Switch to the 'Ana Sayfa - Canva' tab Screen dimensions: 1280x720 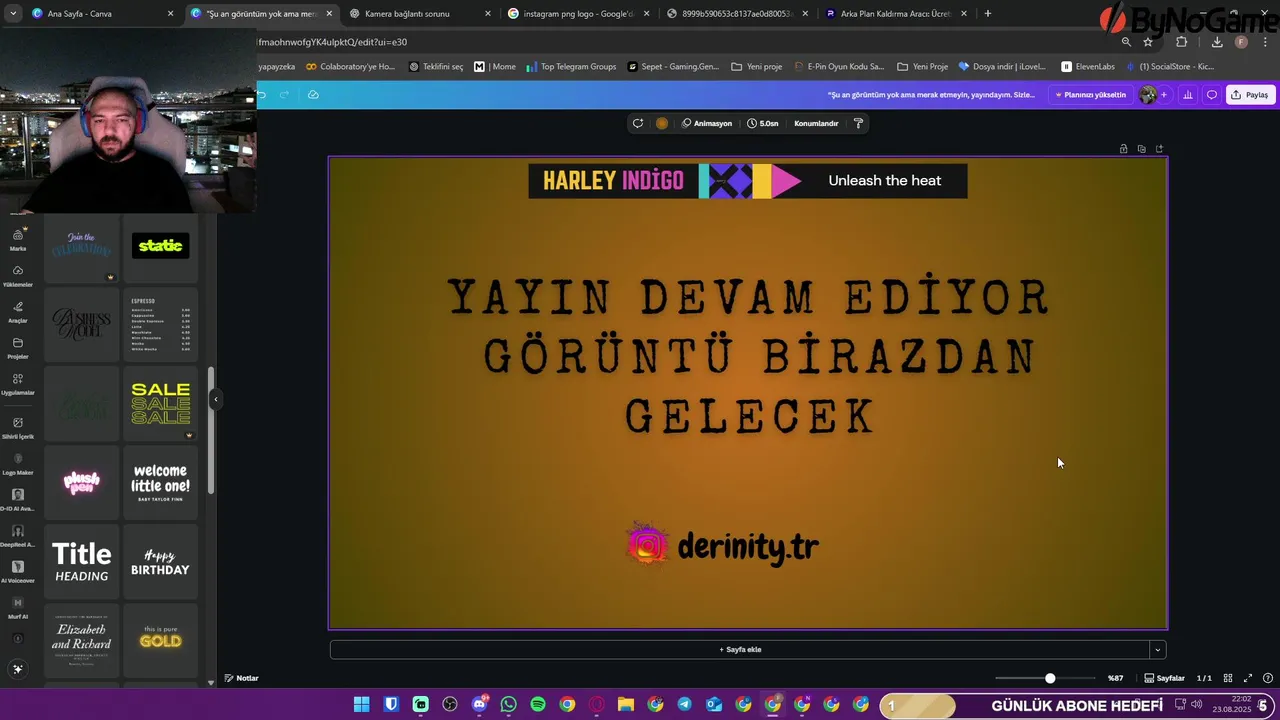(100, 13)
